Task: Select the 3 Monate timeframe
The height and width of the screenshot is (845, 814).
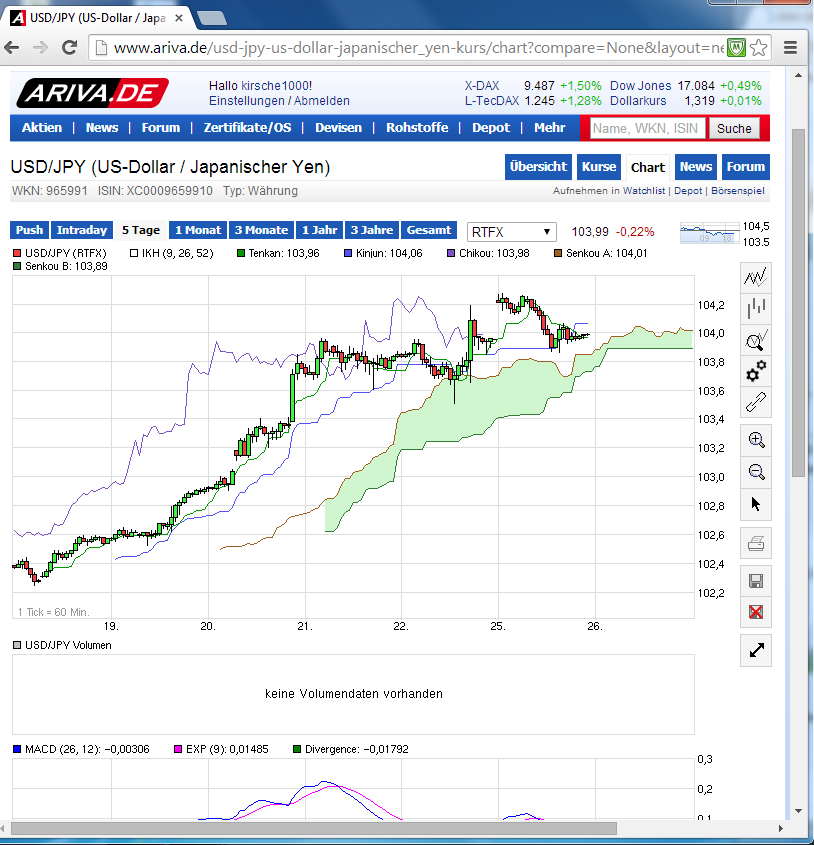Action: coord(261,230)
